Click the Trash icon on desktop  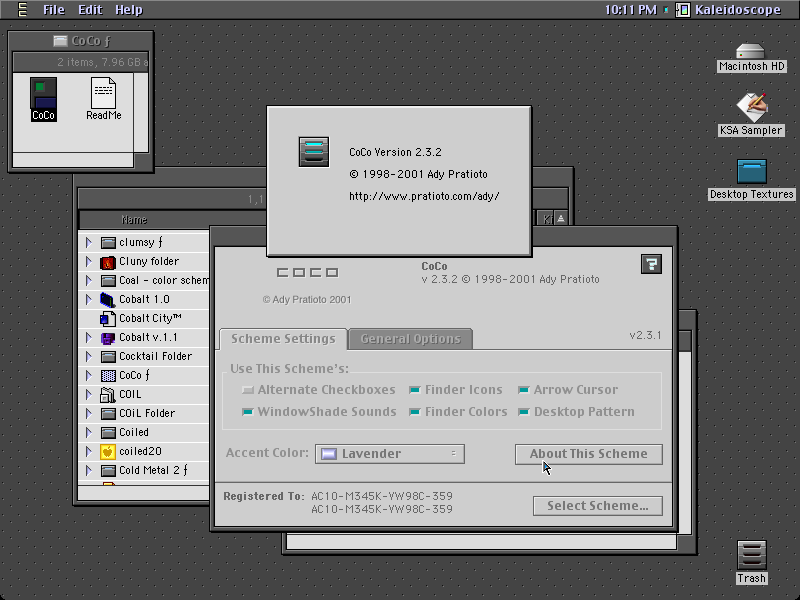pyautogui.click(x=752, y=555)
